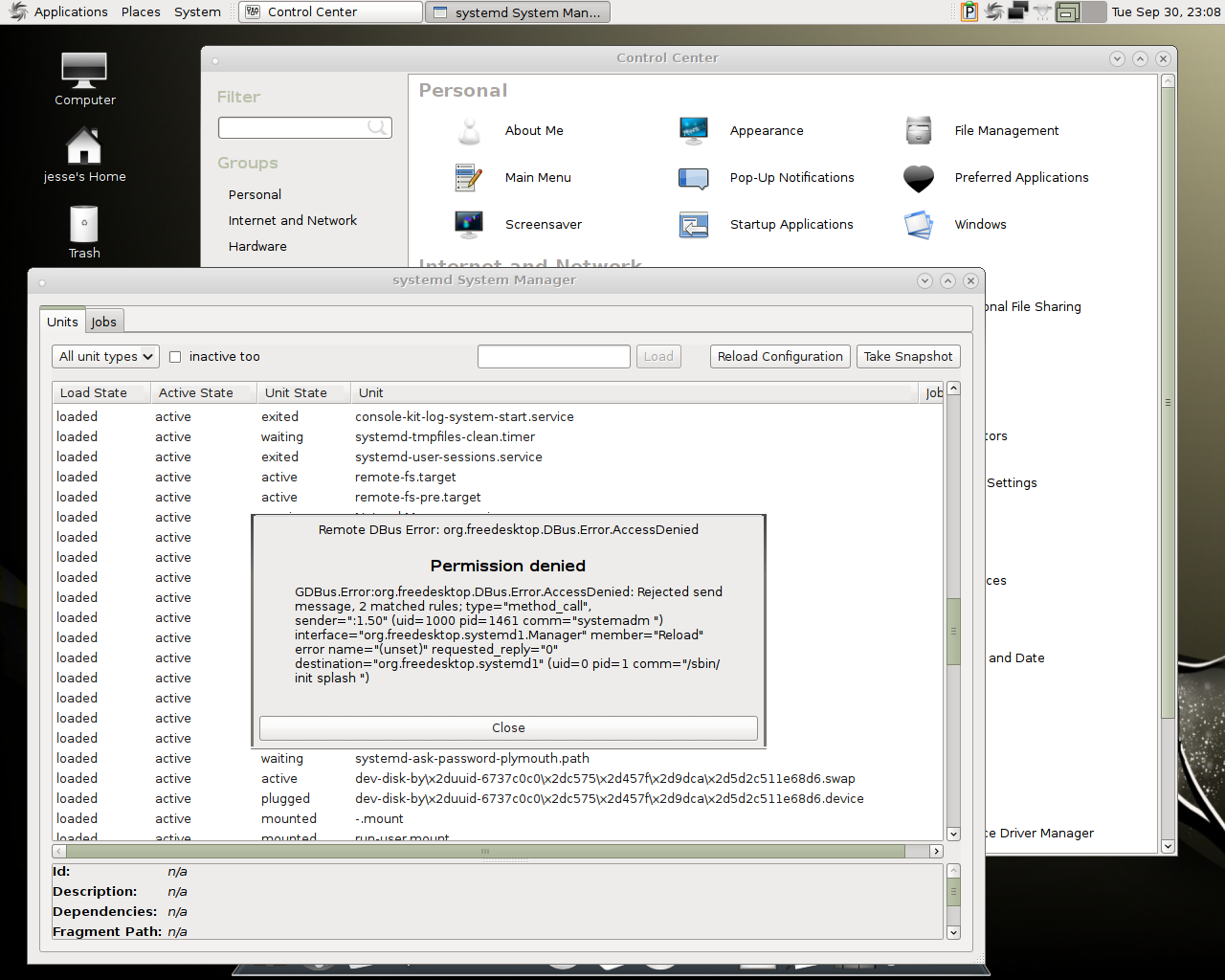Select Hardware group link
Screen dimensions: 1225x980
pos(257,246)
